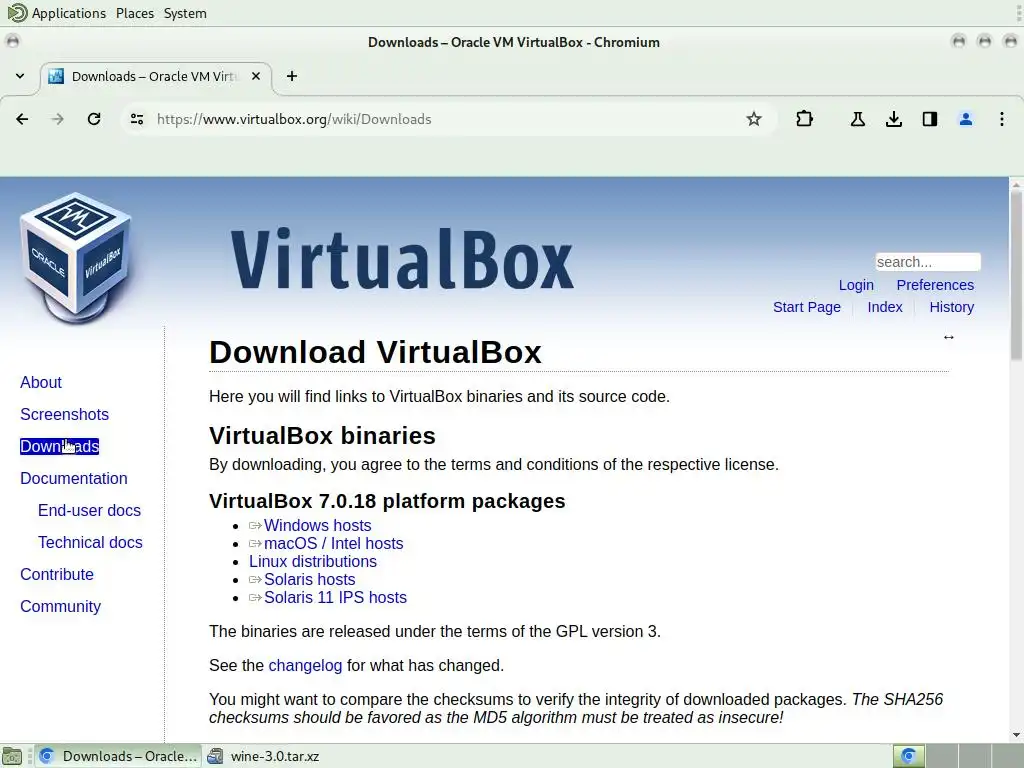Open Chrome Labs flask icon
Image resolution: width=1024 pixels, height=768 pixels.
pyautogui.click(x=857, y=119)
